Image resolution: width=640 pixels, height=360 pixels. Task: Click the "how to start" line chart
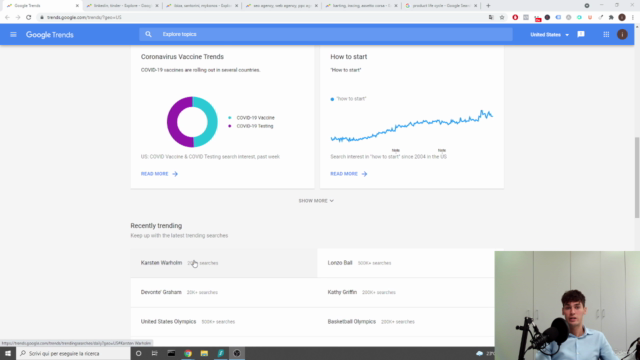click(x=411, y=127)
